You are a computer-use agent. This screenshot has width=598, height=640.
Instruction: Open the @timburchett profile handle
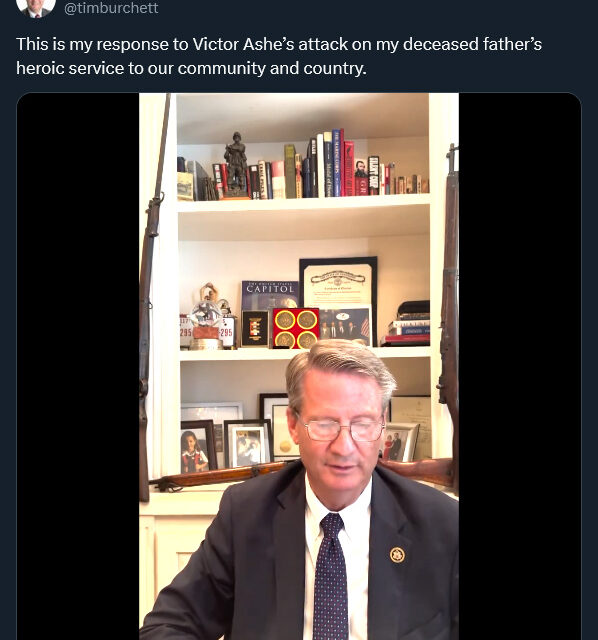111,8
